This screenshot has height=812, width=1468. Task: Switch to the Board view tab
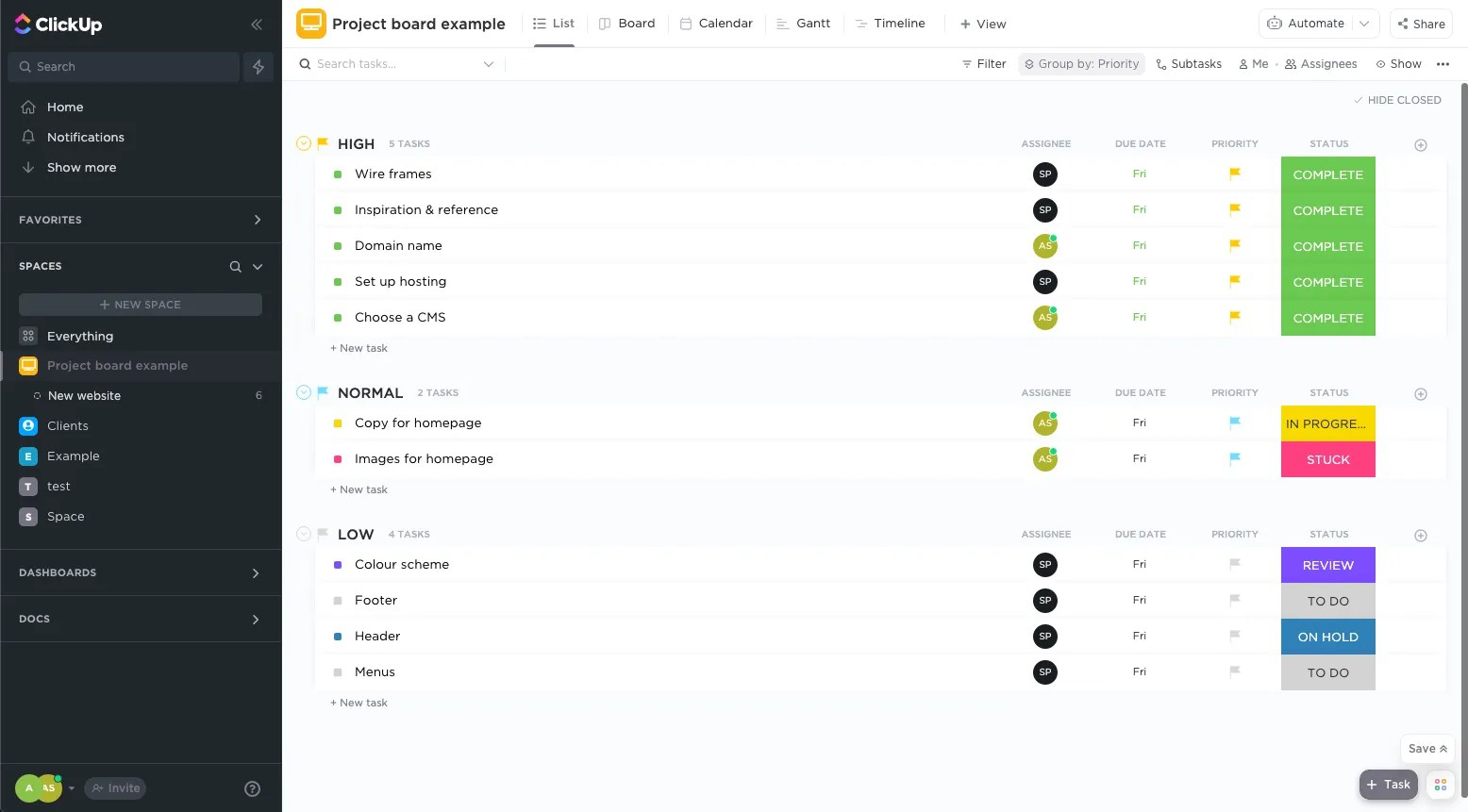(626, 23)
